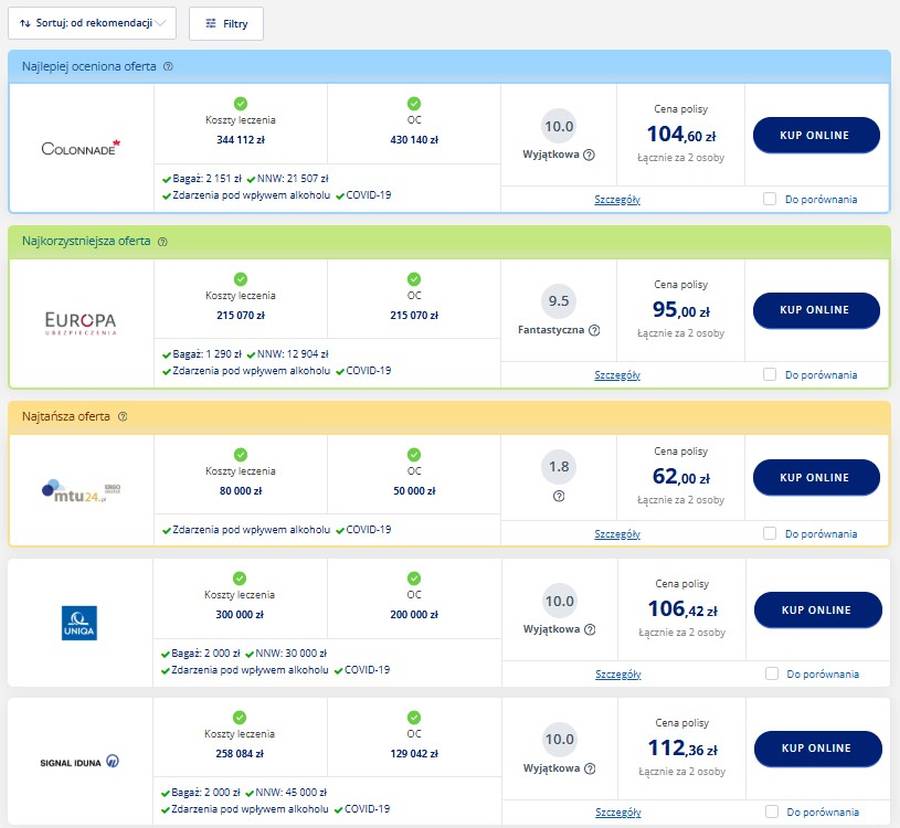Viewport: 900px width, 828px height.
Task: Click help icon next to Najtańsza oferta
Action: coord(122,417)
